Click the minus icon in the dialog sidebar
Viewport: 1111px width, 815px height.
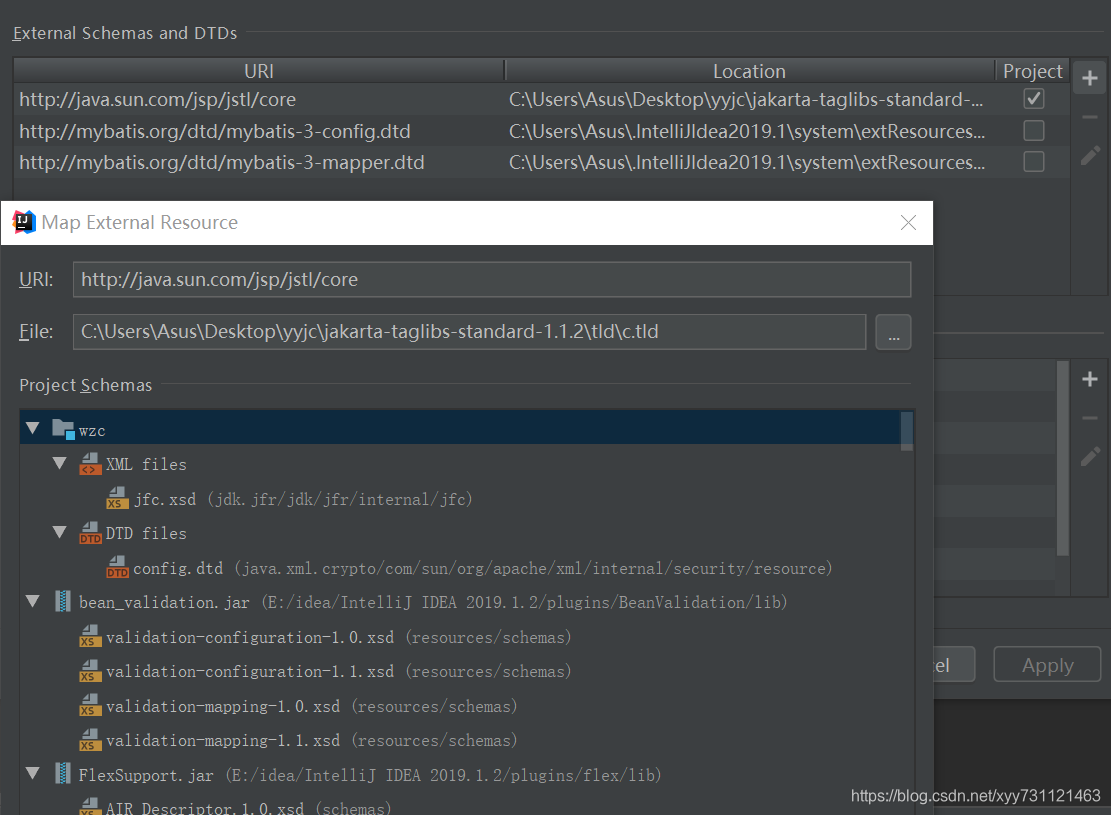[1089, 418]
